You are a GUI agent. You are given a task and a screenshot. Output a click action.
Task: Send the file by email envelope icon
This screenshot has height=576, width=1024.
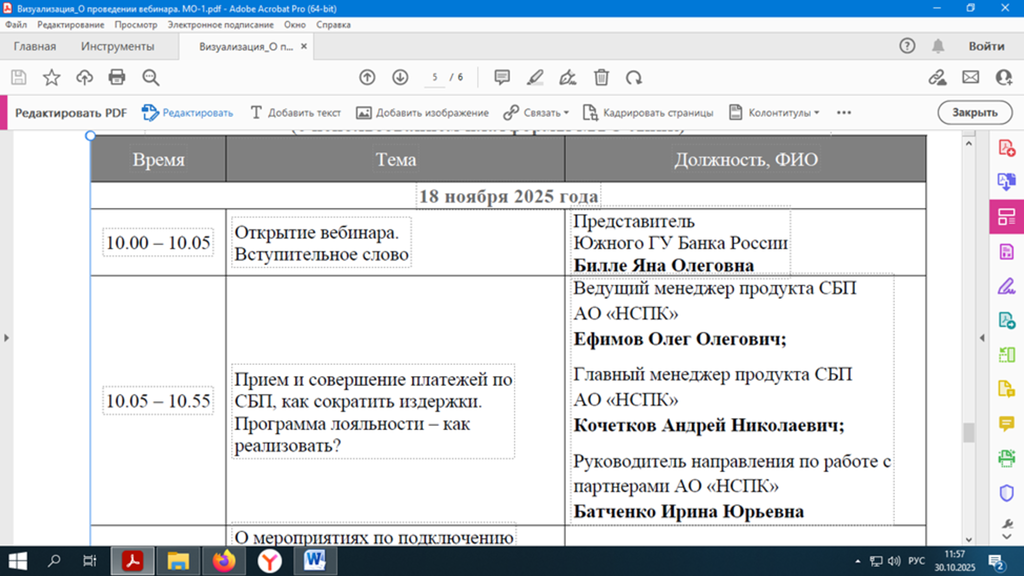970,77
